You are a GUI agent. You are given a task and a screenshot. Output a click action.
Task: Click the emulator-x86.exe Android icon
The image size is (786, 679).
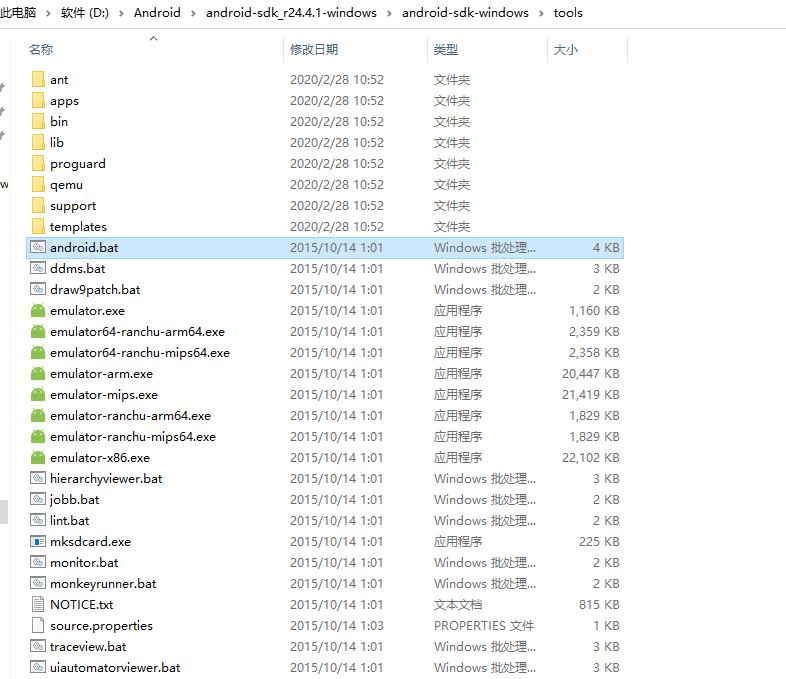click(38, 458)
